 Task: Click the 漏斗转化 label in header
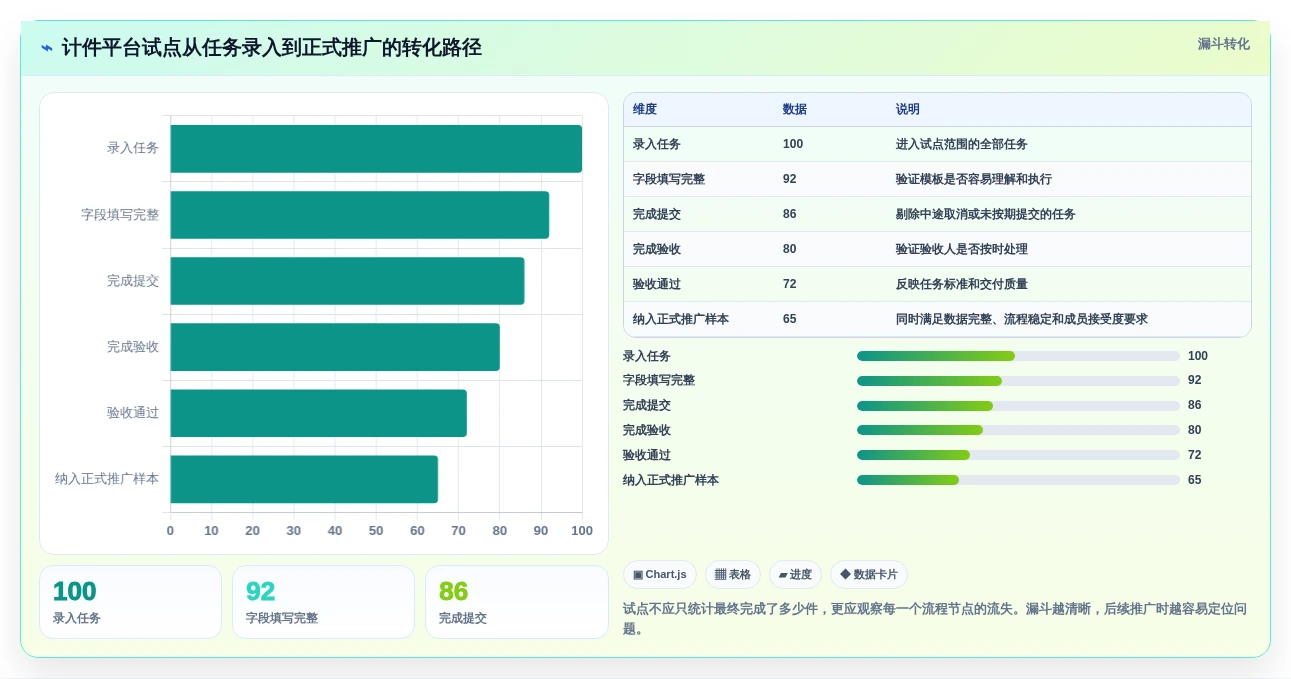[x=1223, y=44]
